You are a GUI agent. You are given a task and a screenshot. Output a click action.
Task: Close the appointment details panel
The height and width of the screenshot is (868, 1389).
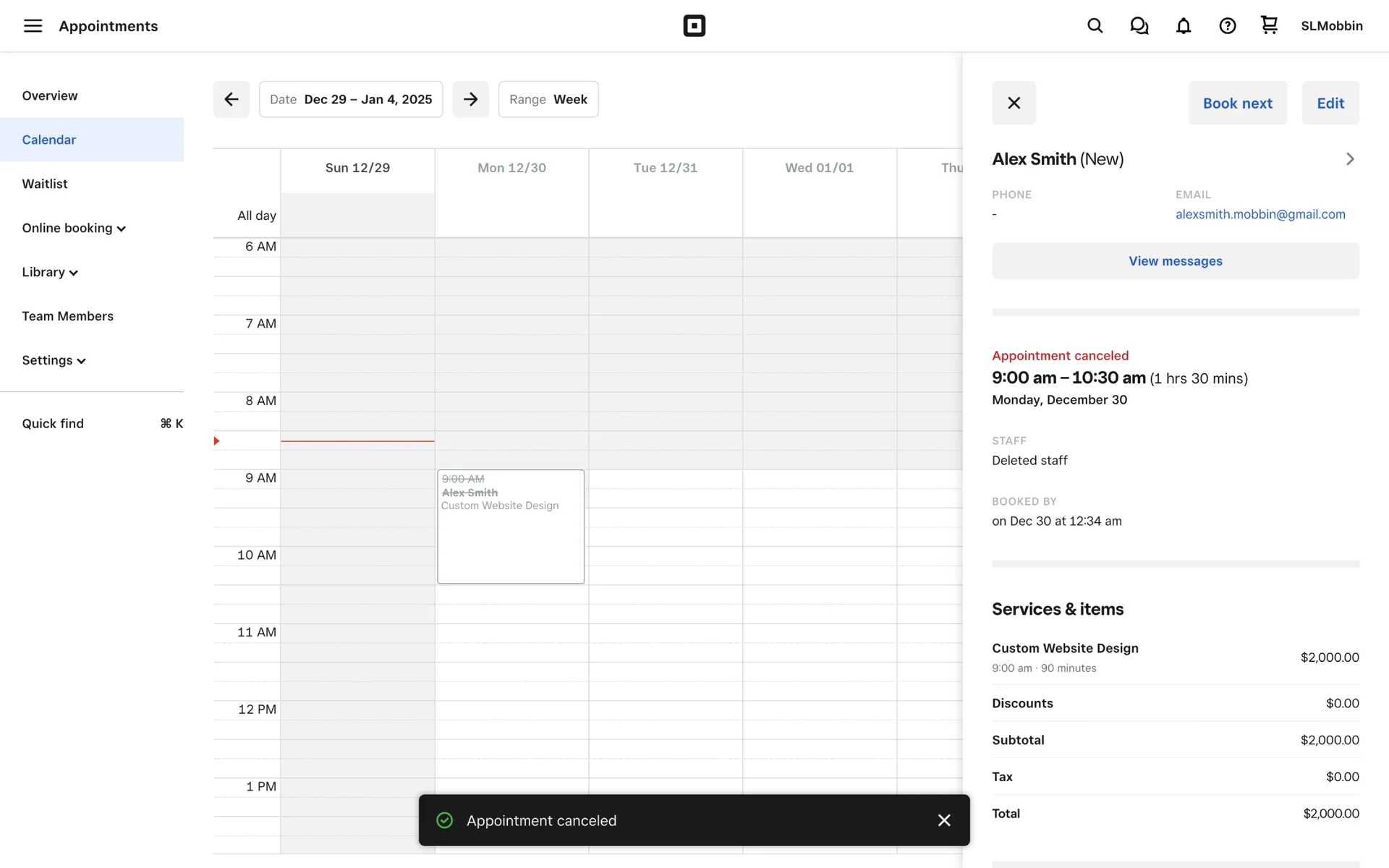point(1014,103)
